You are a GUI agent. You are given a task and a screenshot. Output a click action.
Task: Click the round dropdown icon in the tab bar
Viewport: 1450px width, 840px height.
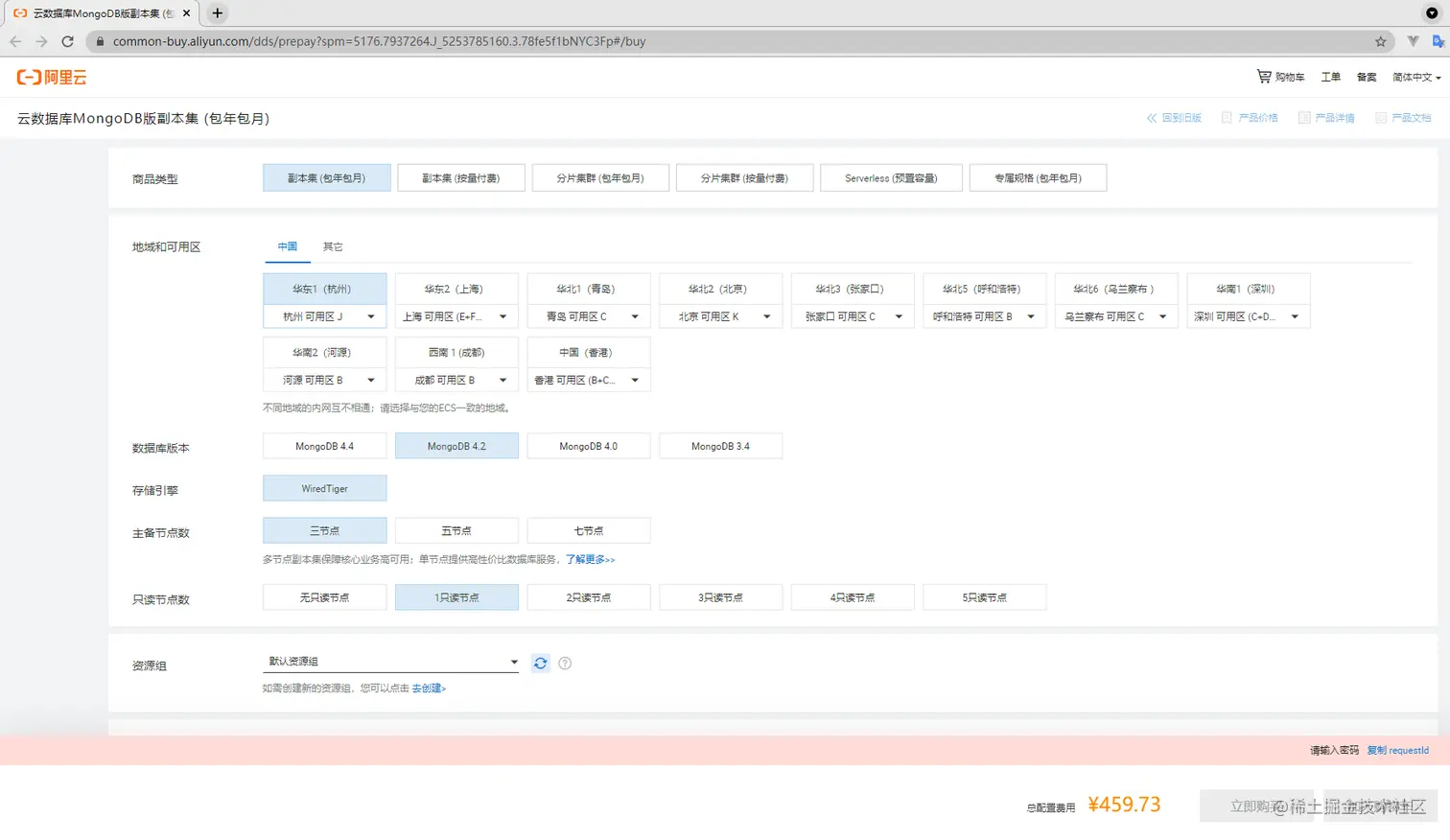click(x=1432, y=13)
